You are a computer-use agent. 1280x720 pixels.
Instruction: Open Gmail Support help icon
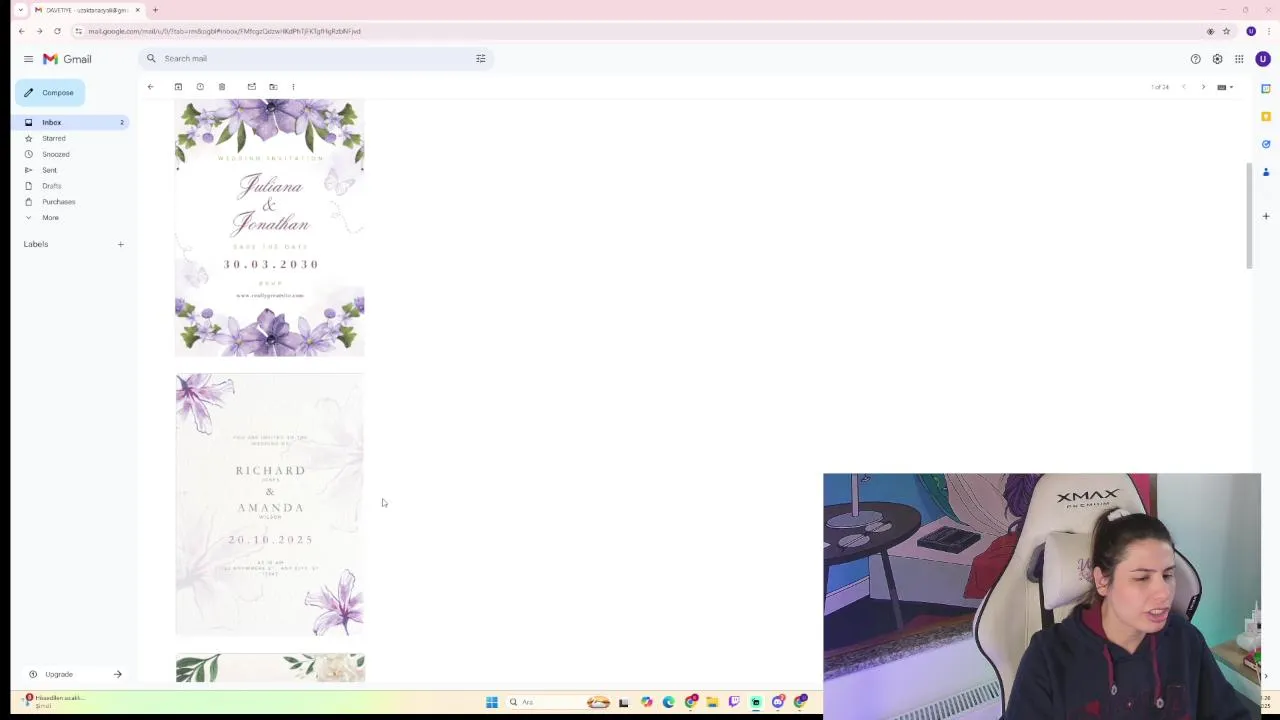(x=1195, y=59)
